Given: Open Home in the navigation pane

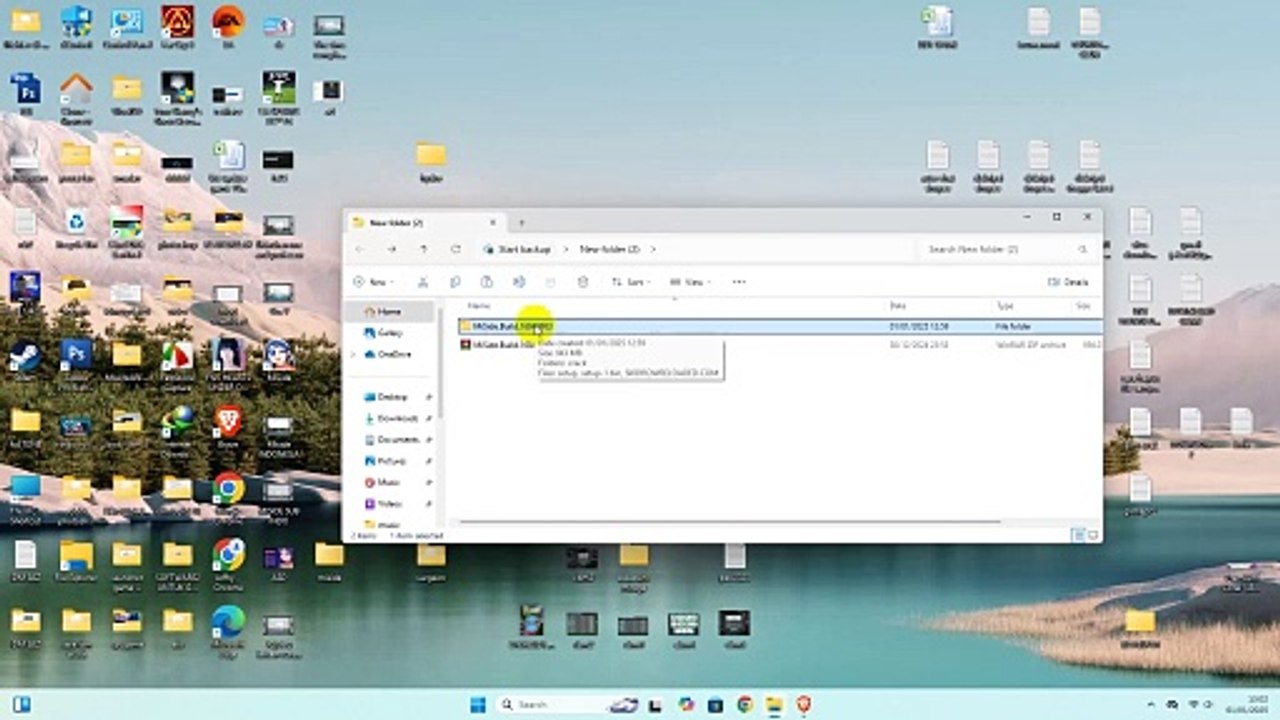Looking at the screenshot, I should pos(389,312).
